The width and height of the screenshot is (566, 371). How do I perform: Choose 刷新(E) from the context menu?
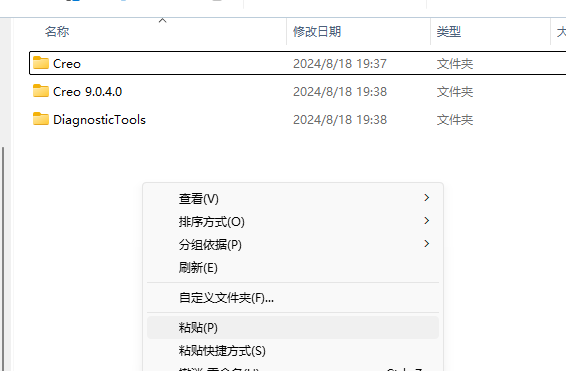(x=293, y=267)
